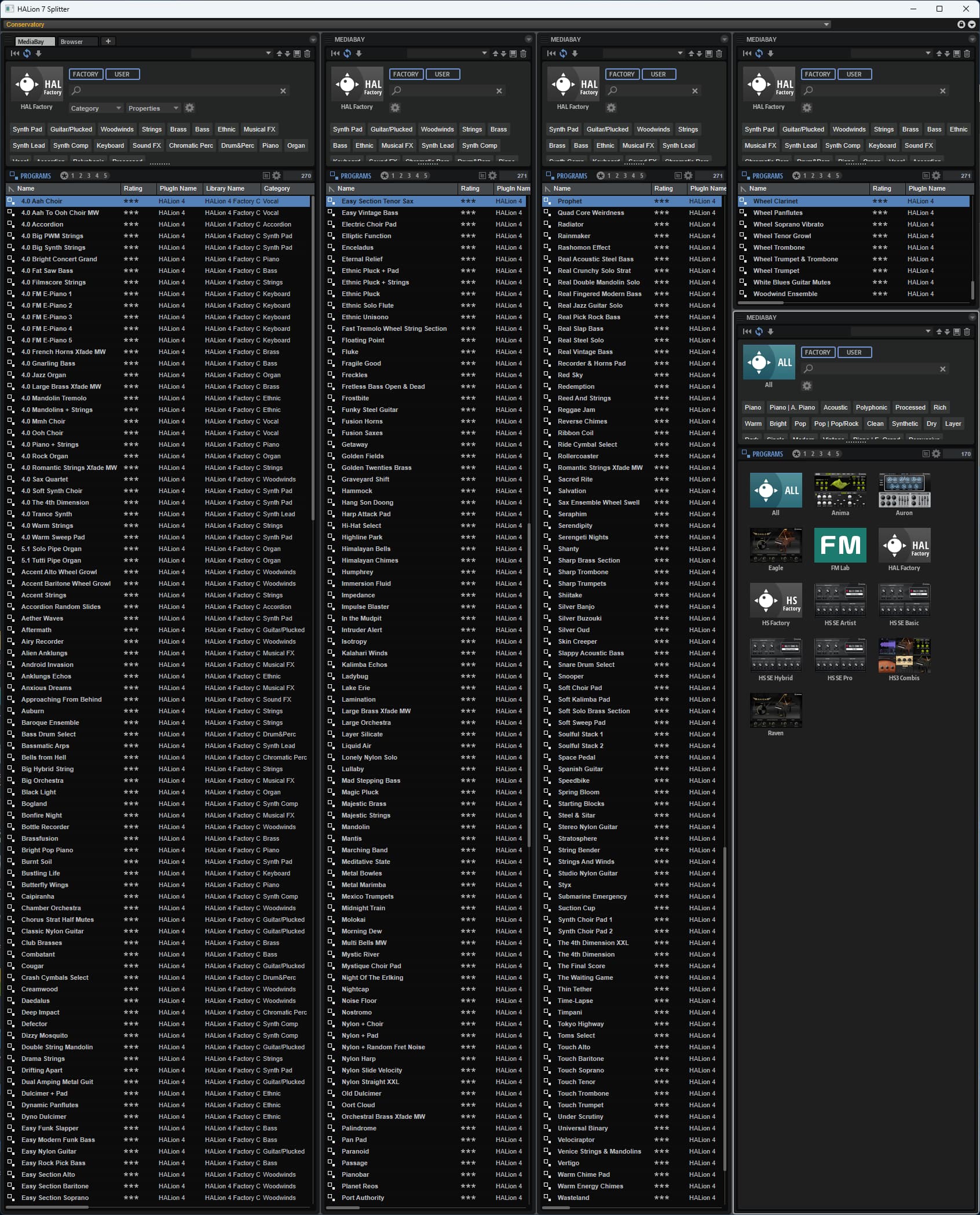Add a new tab with the plus button

pos(108,41)
